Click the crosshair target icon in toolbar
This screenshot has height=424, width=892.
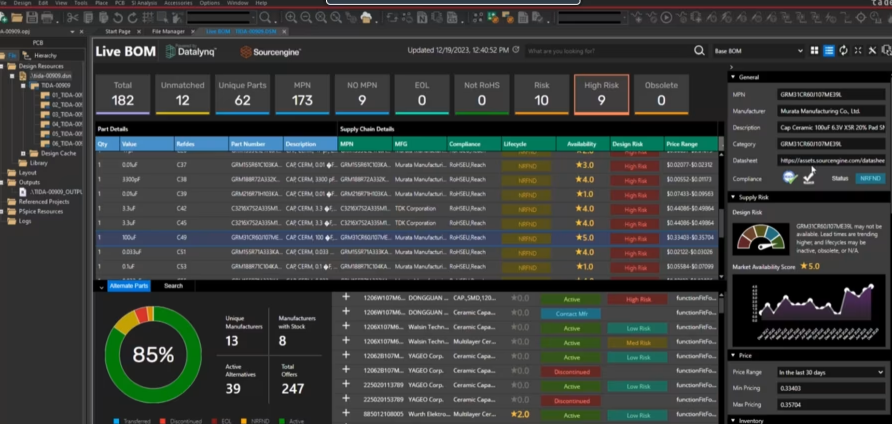[861, 18]
